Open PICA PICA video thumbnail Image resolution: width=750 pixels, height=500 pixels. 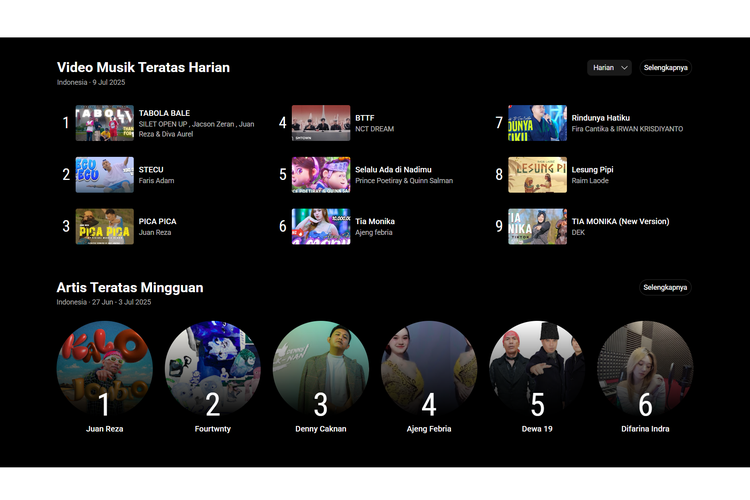[104, 227]
